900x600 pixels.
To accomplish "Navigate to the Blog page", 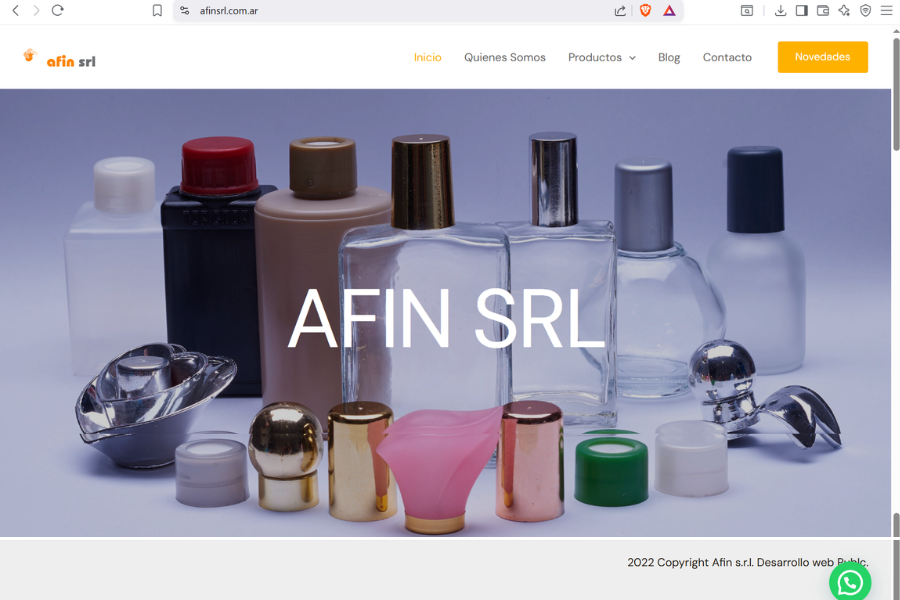I will pos(669,58).
